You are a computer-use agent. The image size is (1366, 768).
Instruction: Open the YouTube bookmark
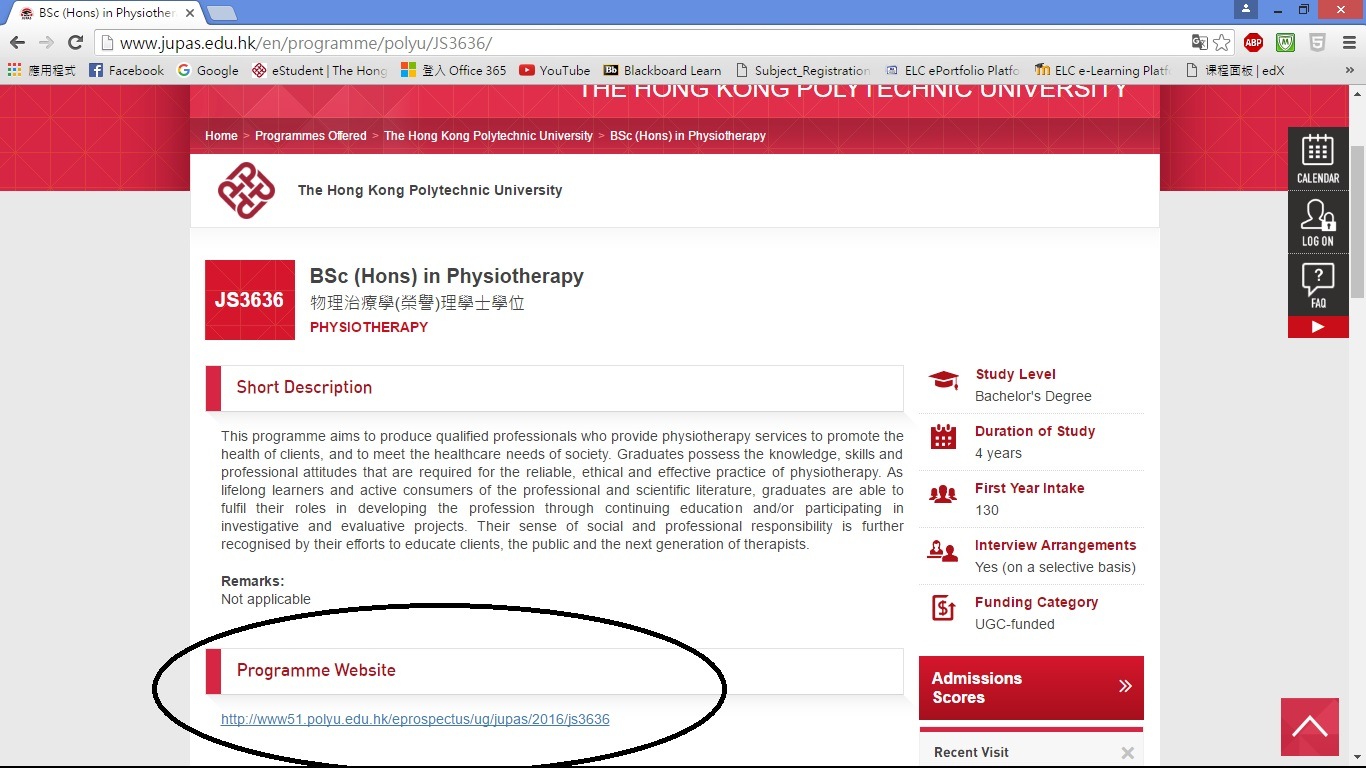pyautogui.click(x=555, y=70)
